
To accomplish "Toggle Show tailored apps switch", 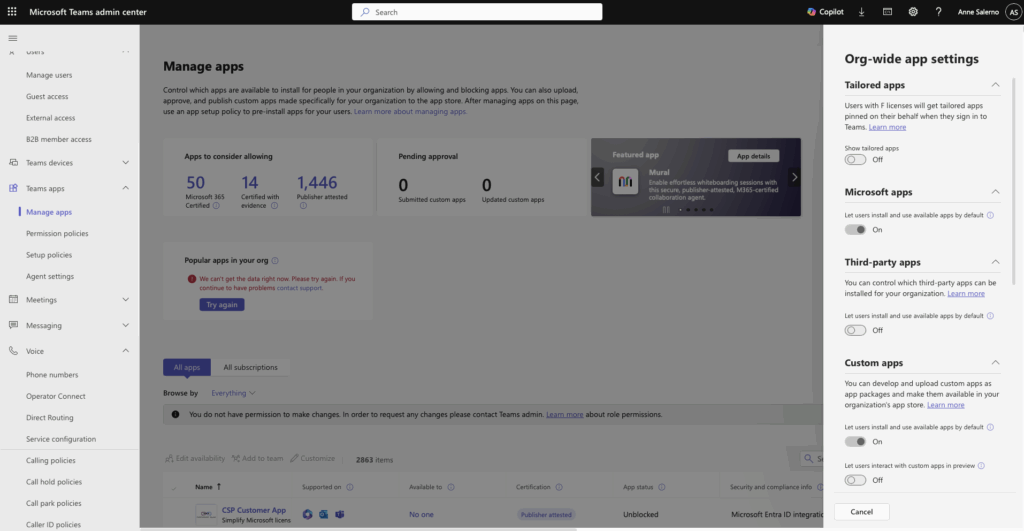I will pos(855,159).
